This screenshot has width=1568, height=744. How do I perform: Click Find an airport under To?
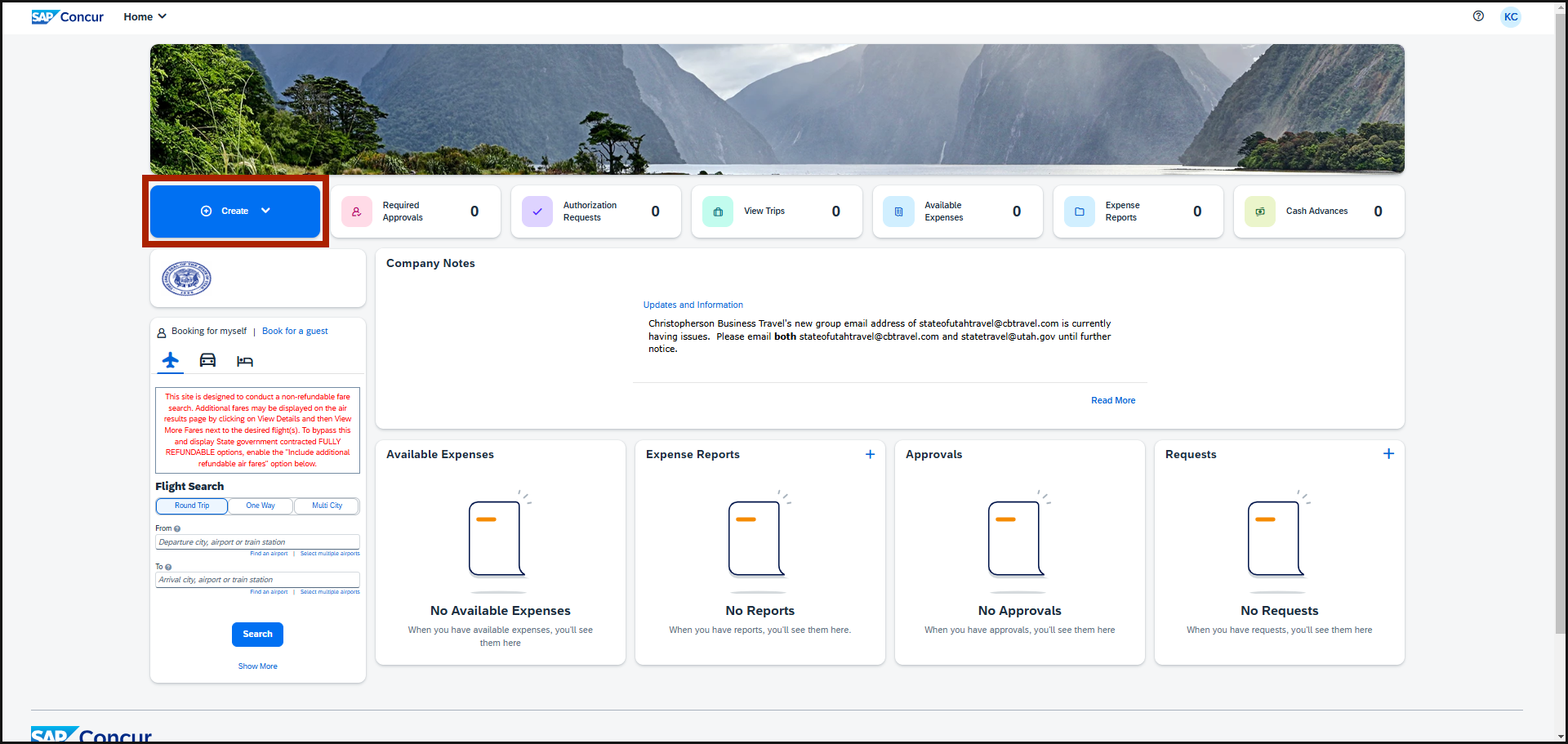click(269, 592)
